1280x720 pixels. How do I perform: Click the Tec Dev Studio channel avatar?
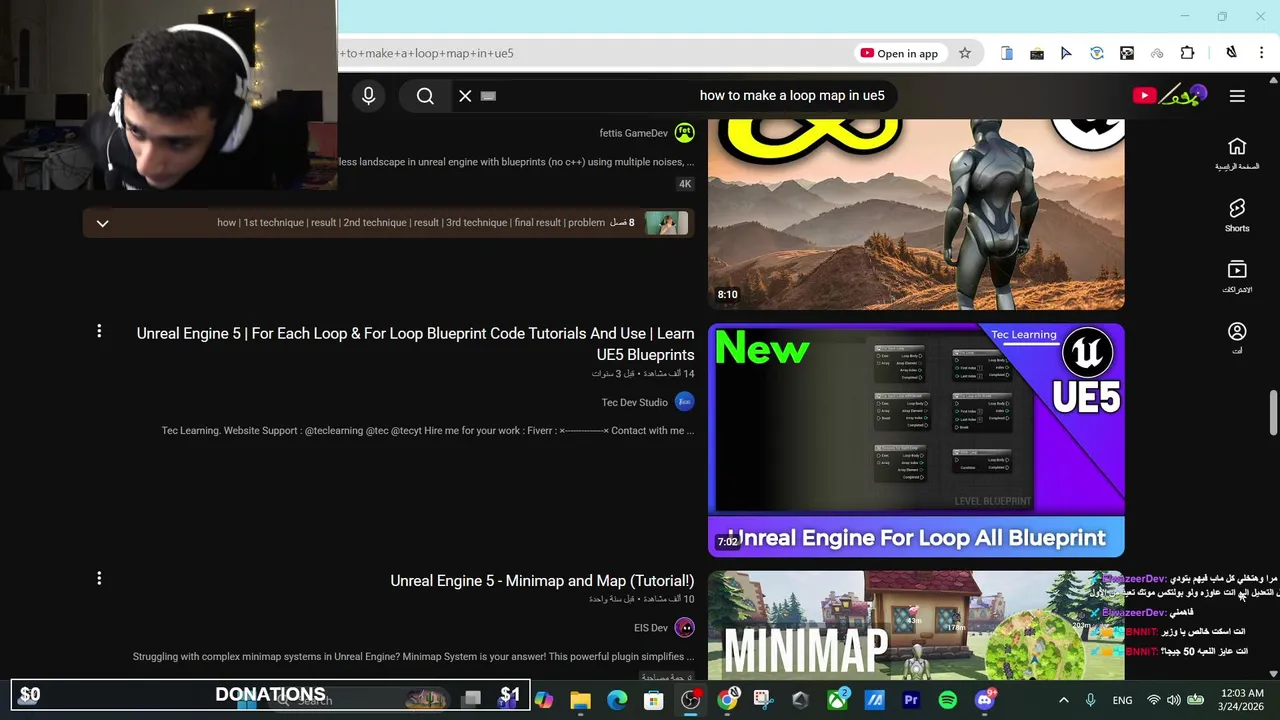tap(684, 402)
